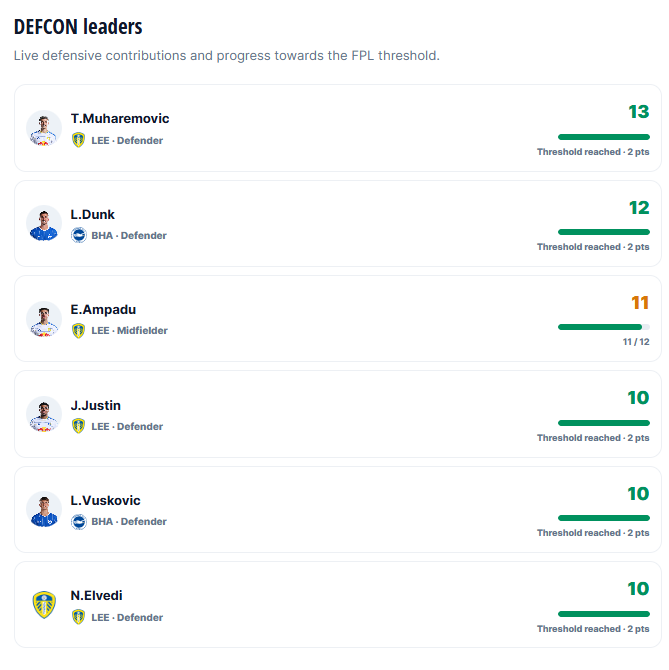The height and width of the screenshot is (670, 669).
Task: Click T.Muharemovic's player photo
Action: click(x=44, y=128)
